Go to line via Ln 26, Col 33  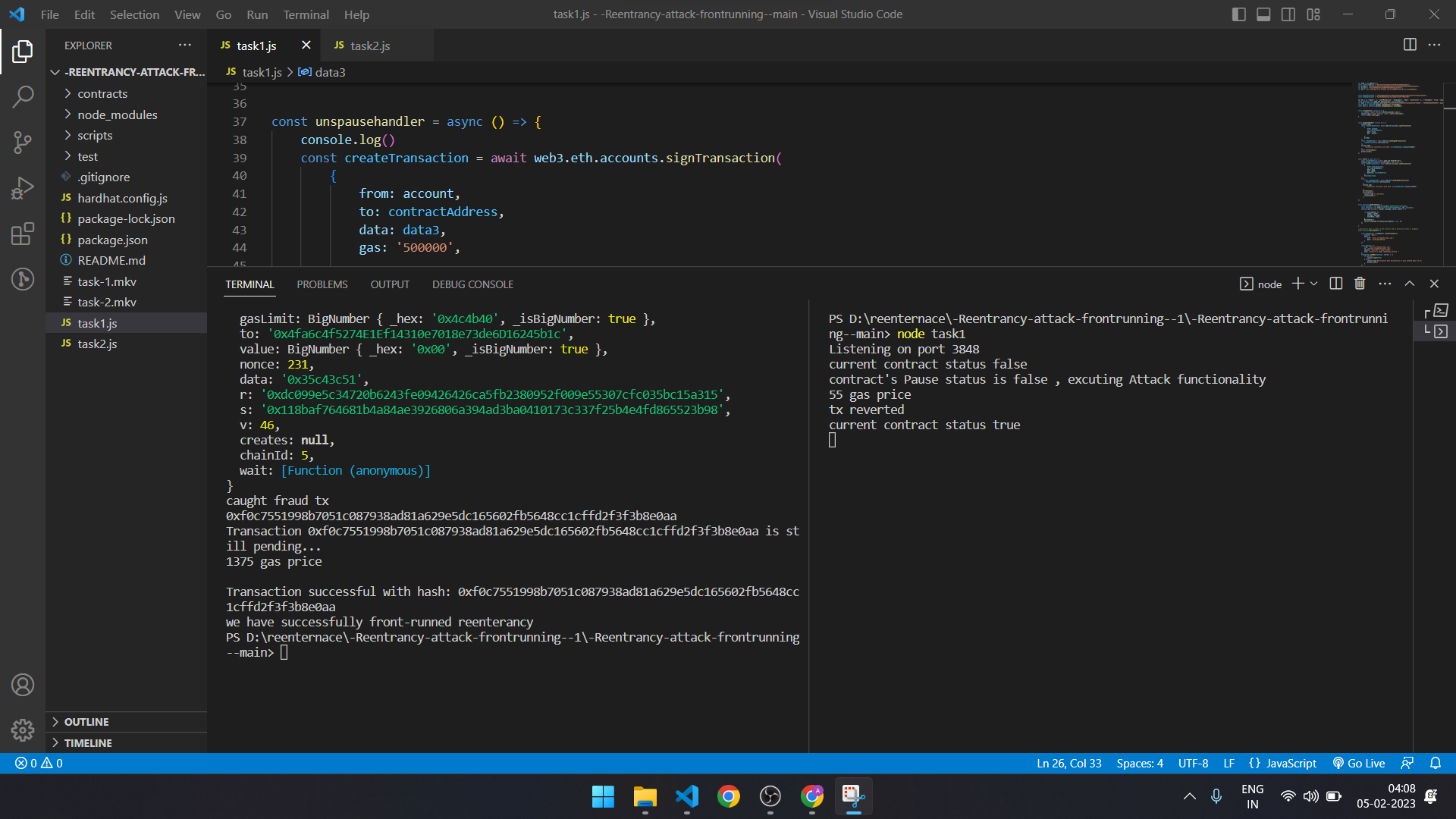click(x=1069, y=763)
